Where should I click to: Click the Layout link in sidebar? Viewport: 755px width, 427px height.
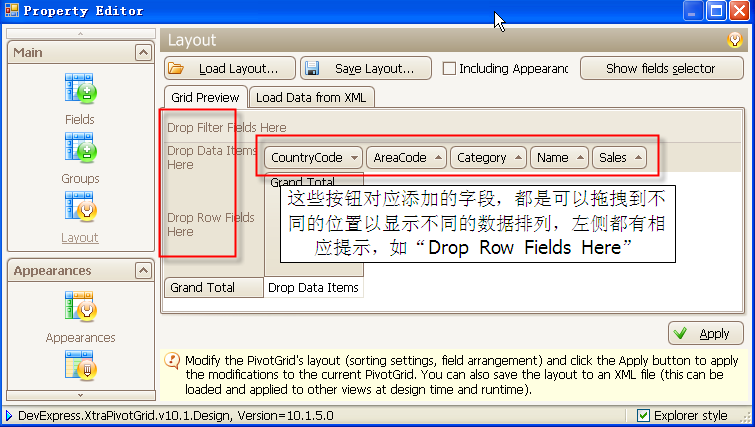[x=80, y=238]
